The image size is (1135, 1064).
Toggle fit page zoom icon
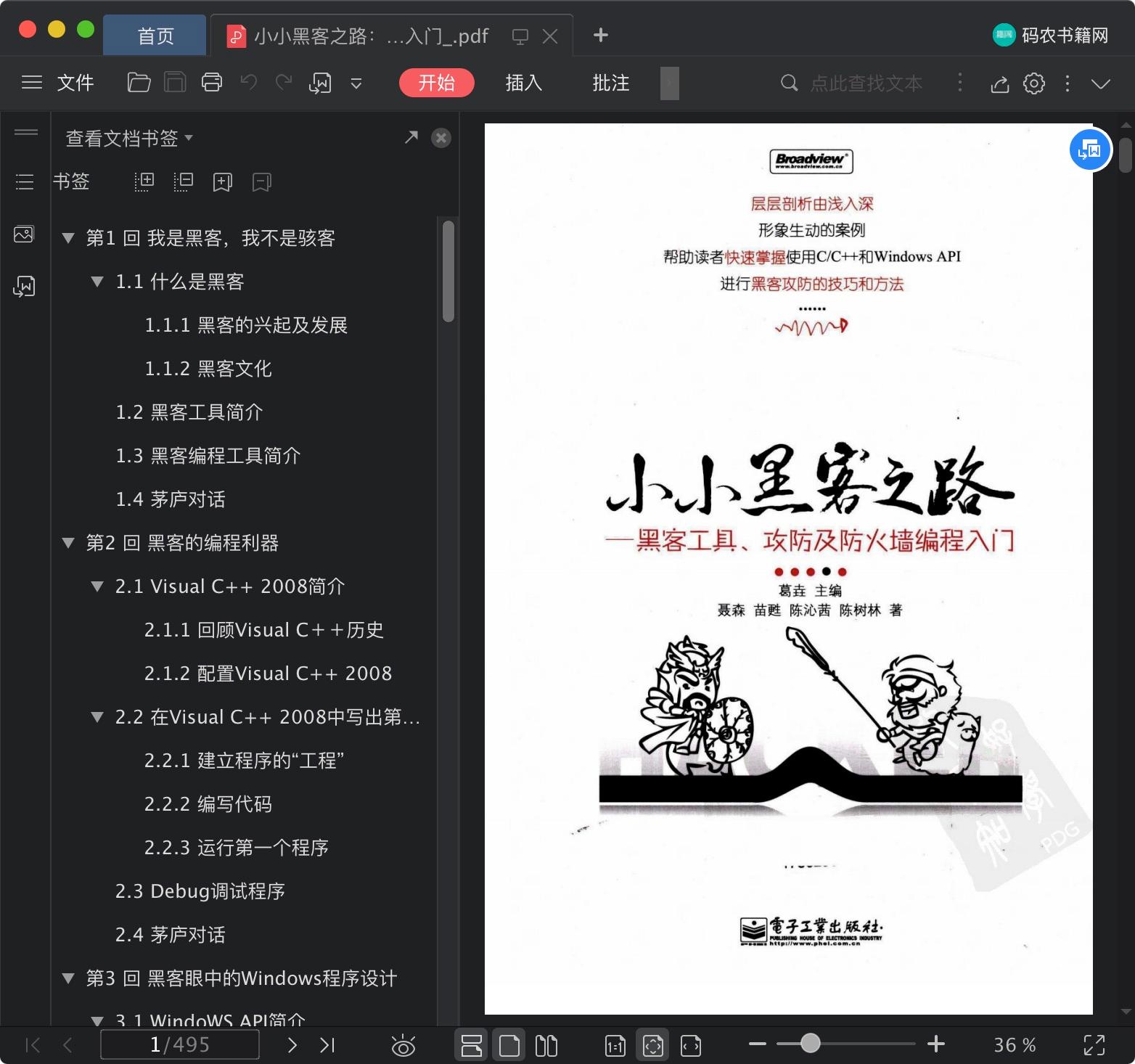tap(652, 1045)
